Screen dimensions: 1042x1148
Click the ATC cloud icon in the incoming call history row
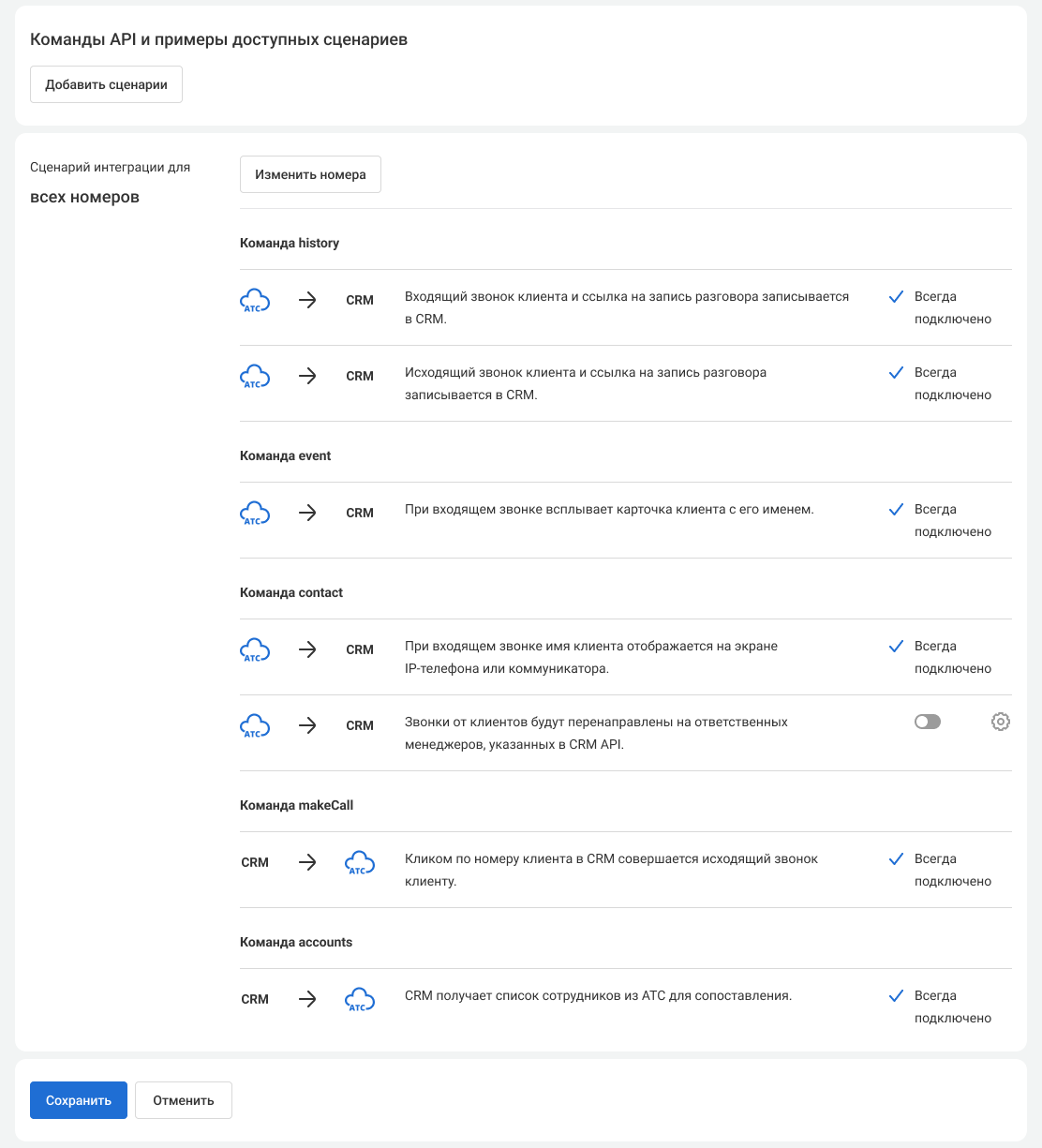[x=255, y=301]
